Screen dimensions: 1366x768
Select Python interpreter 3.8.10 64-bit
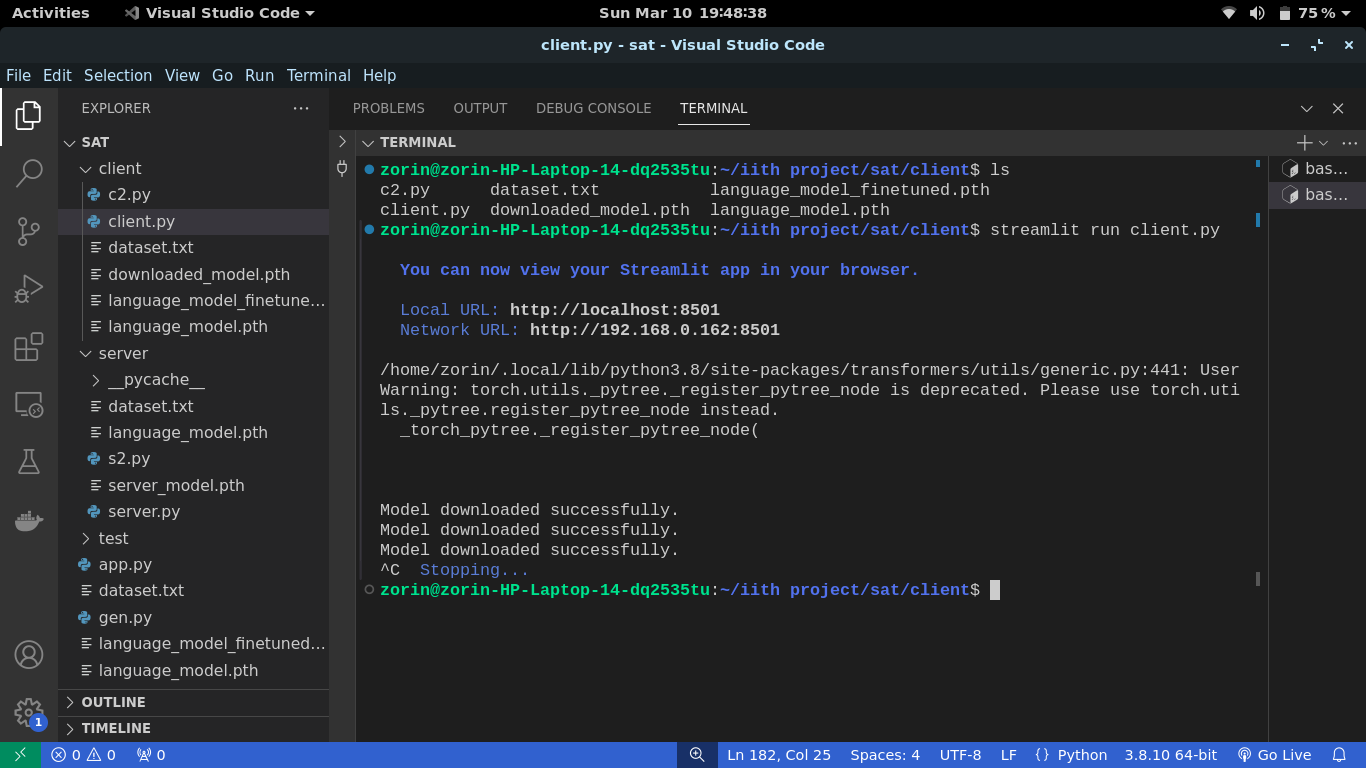click(x=1170, y=755)
